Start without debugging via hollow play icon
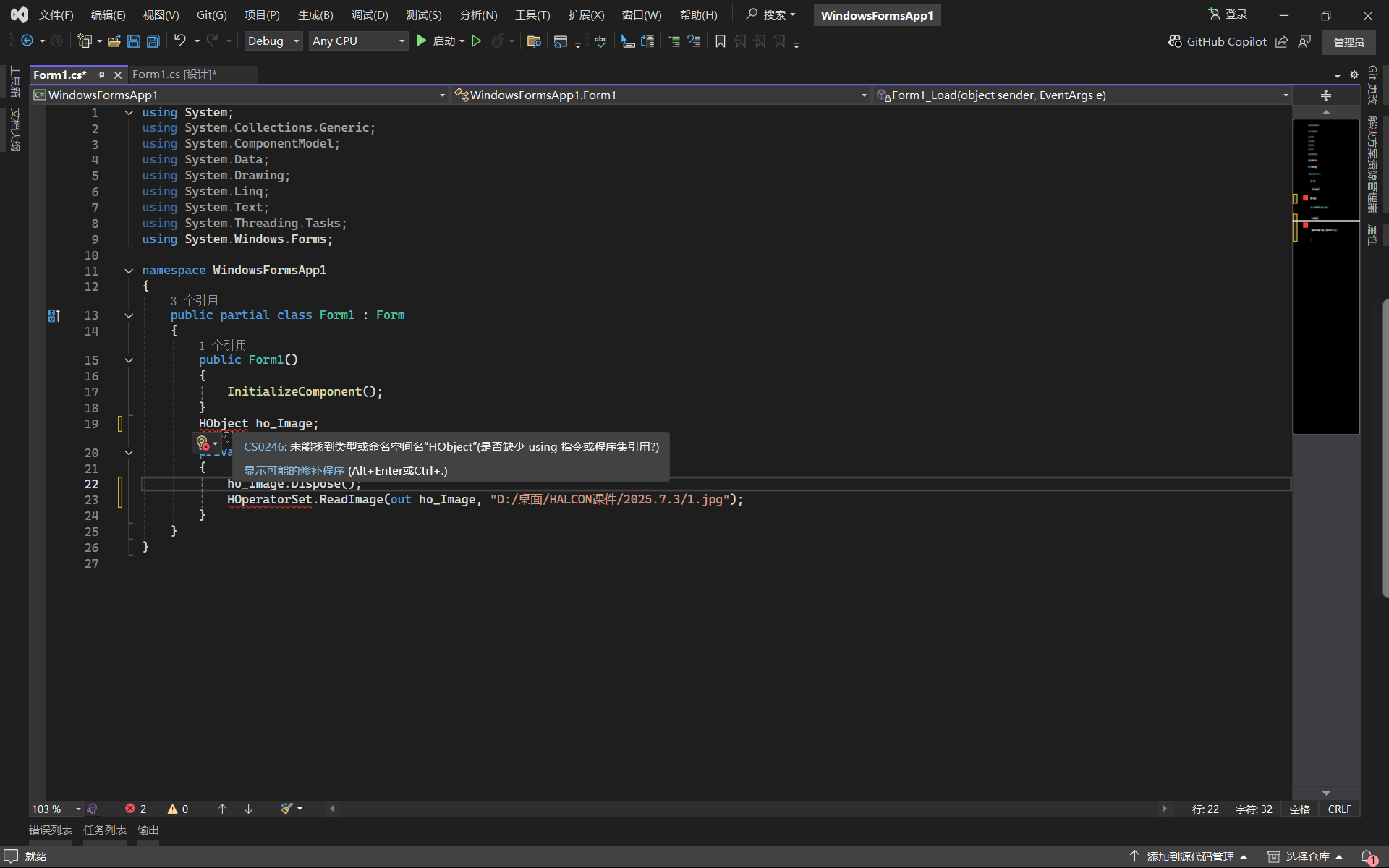Viewport: 1389px width, 868px height. (476, 41)
